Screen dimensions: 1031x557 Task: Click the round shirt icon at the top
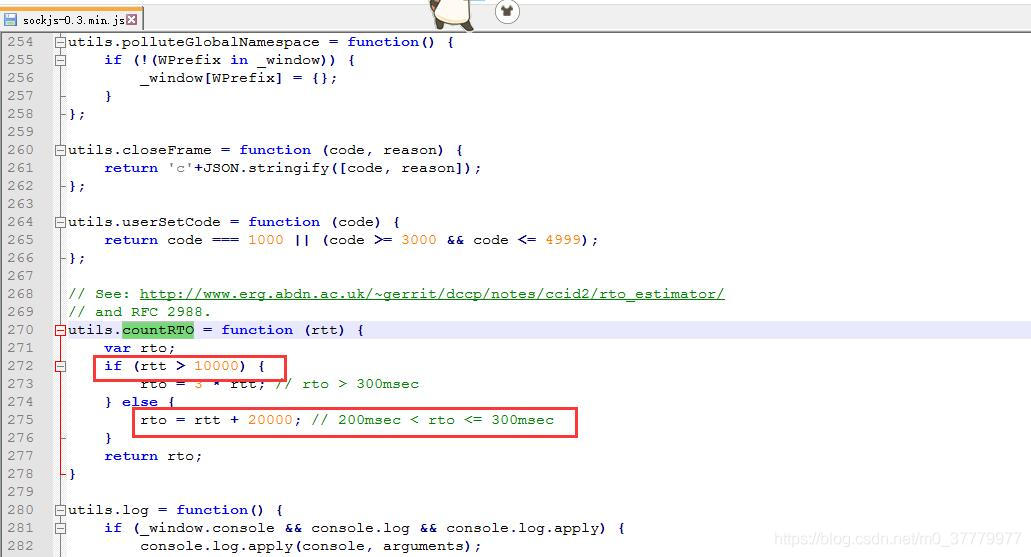click(x=507, y=11)
